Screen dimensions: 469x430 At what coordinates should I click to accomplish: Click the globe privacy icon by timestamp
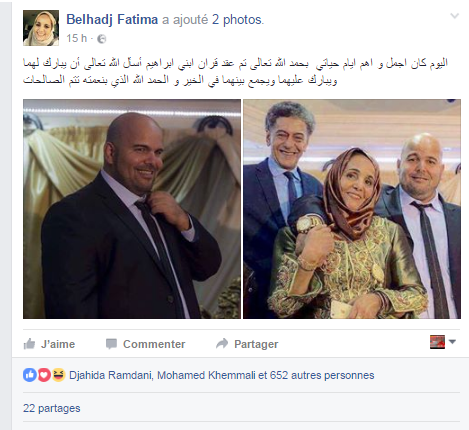(102, 39)
